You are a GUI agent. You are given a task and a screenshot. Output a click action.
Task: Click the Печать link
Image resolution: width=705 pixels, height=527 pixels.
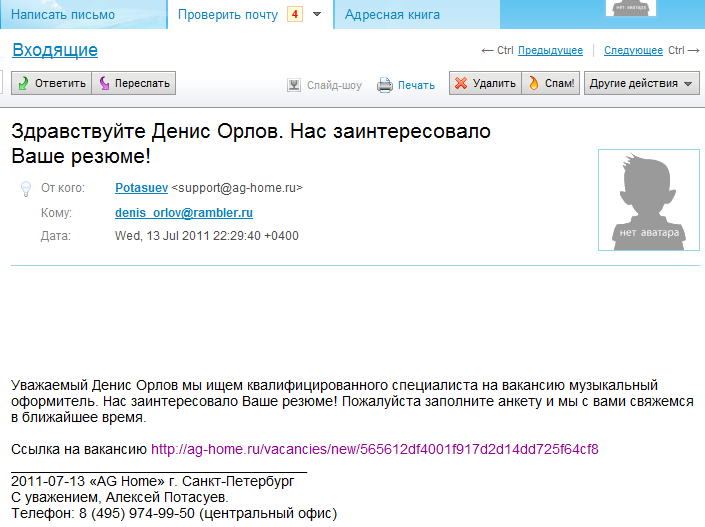(416, 85)
